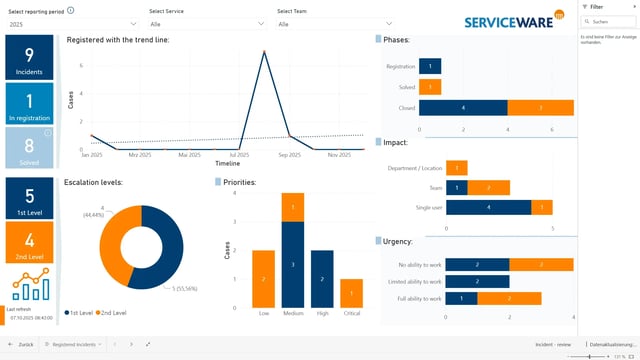Click the blue No ability to work bar
The height and width of the screenshot is (360, 640).
tap(477, 264)
